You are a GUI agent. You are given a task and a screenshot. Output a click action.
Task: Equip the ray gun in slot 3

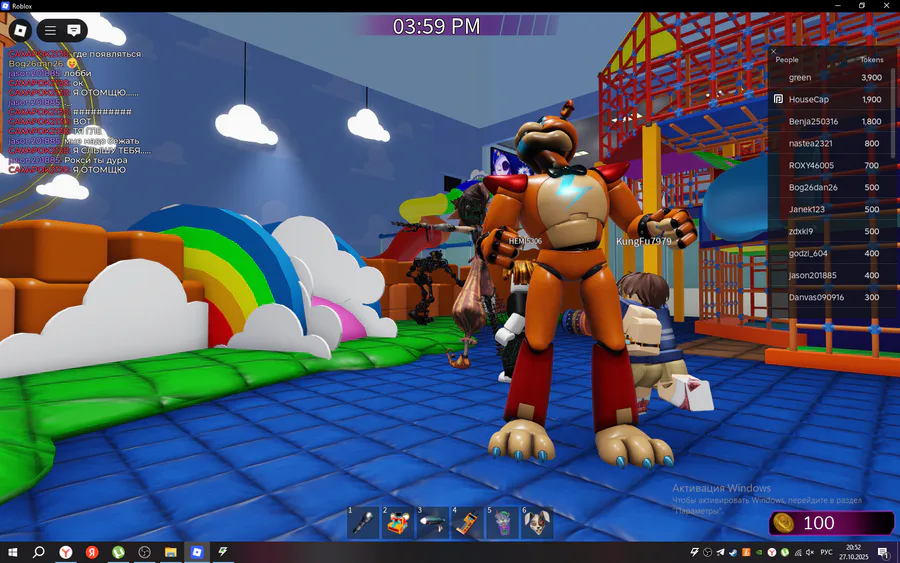433,522
